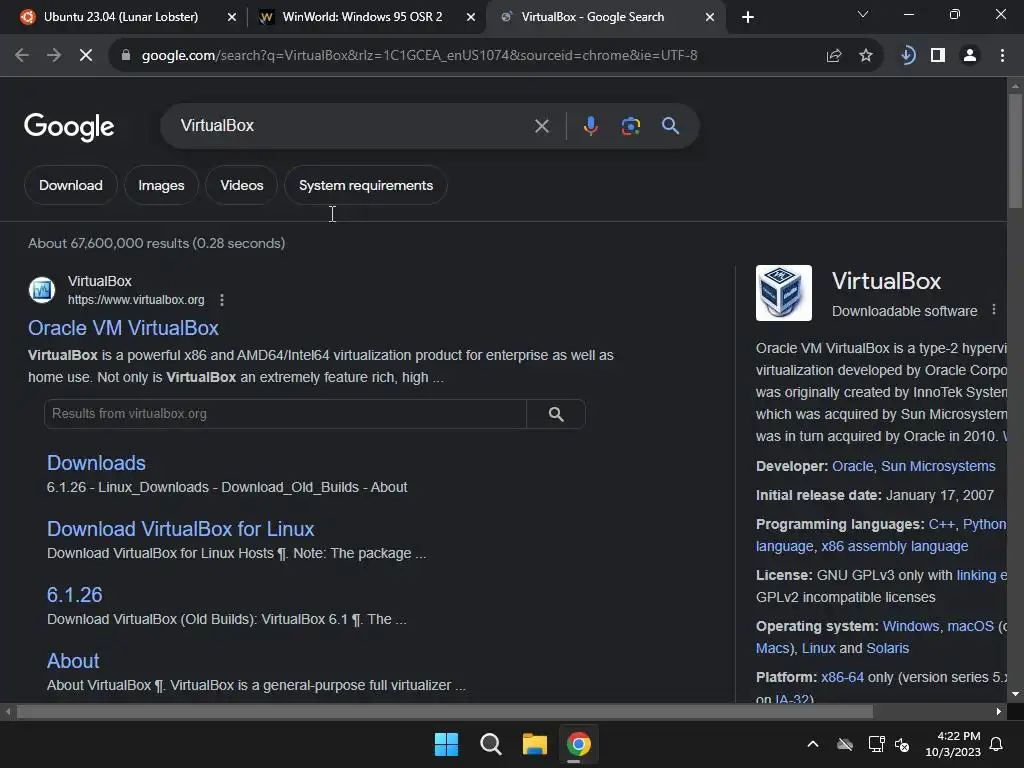Screen dimensions: 1024x768
Task: Close the Ubuntu 23.04 tab
Action: point(232,17)
